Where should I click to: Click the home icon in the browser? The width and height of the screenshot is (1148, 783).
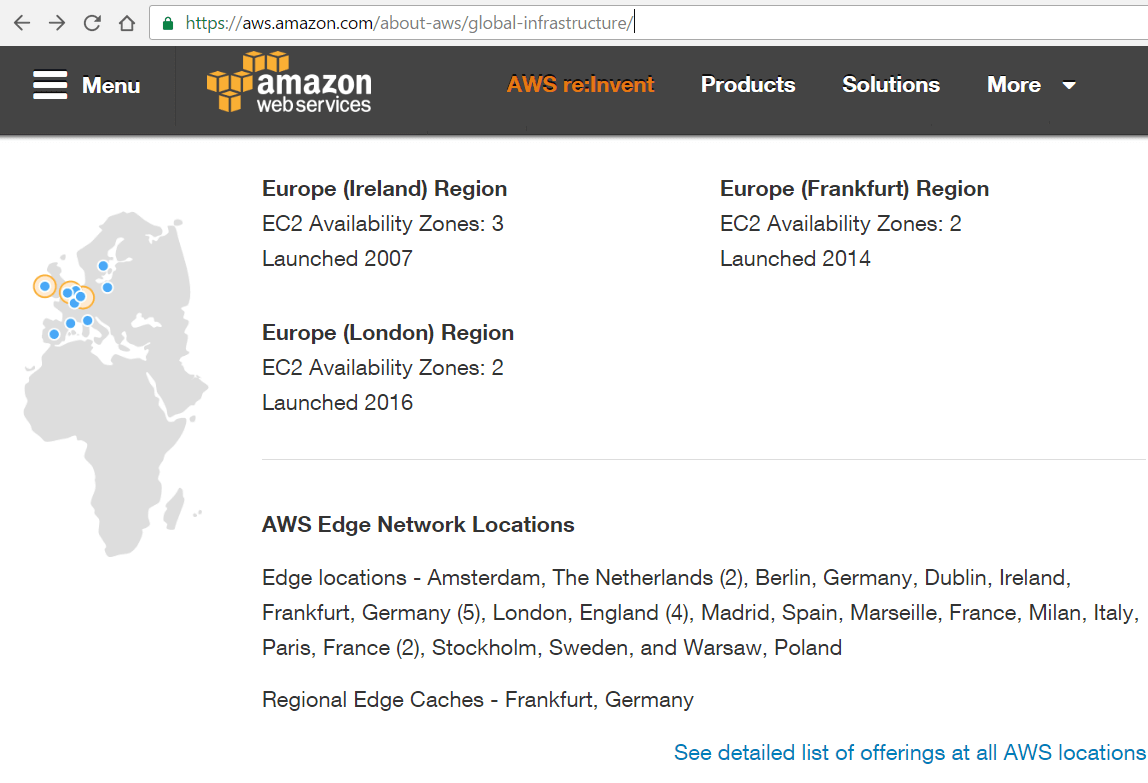127,22
